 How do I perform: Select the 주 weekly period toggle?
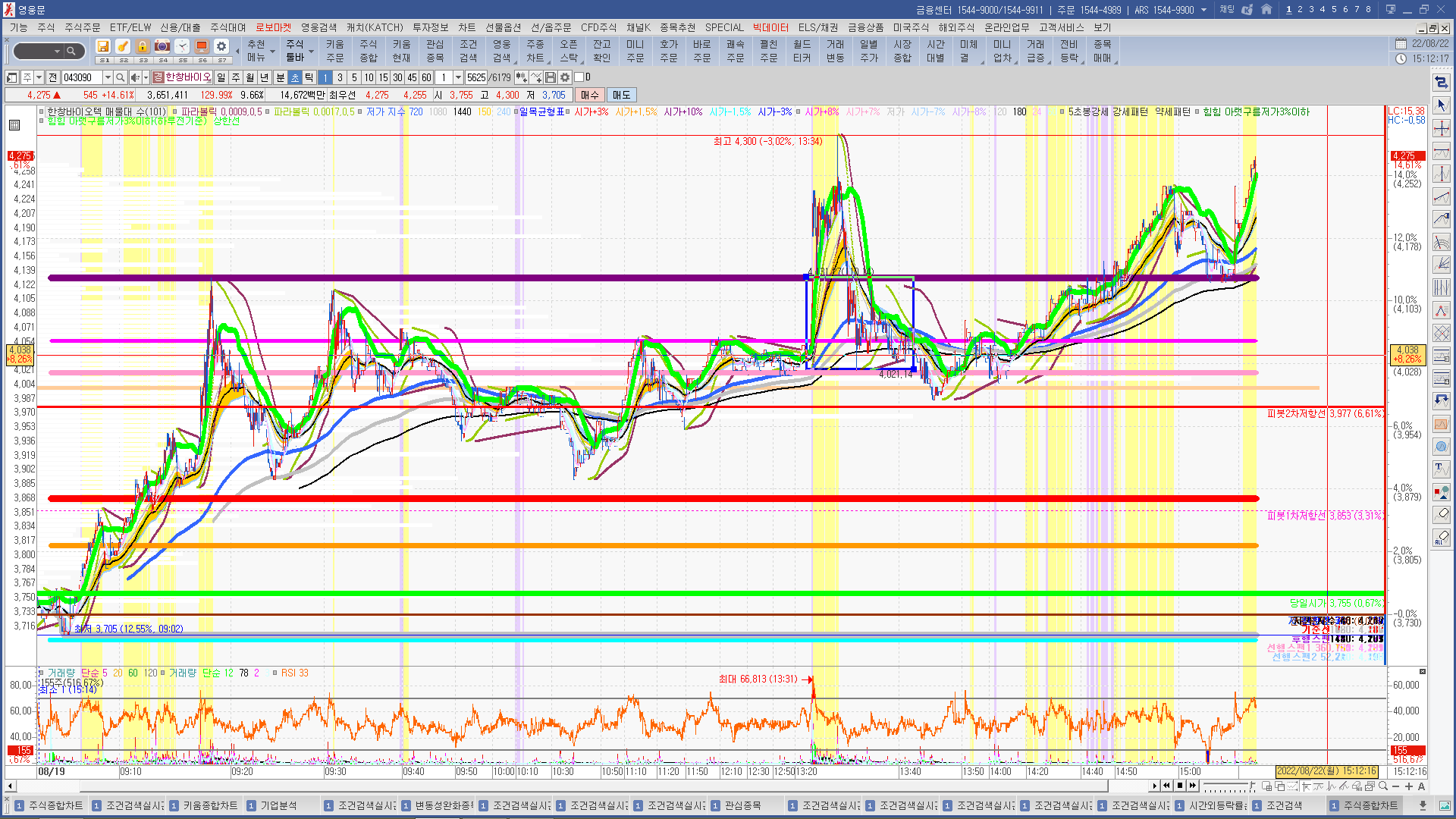tap(236, 77)
